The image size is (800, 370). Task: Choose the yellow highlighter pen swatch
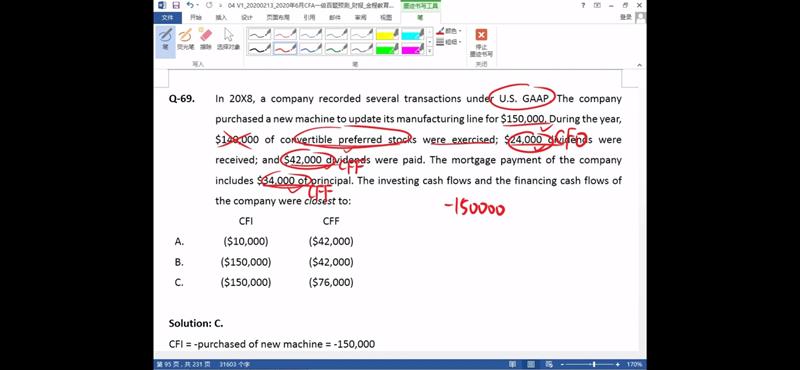click(x=387, y=34)
